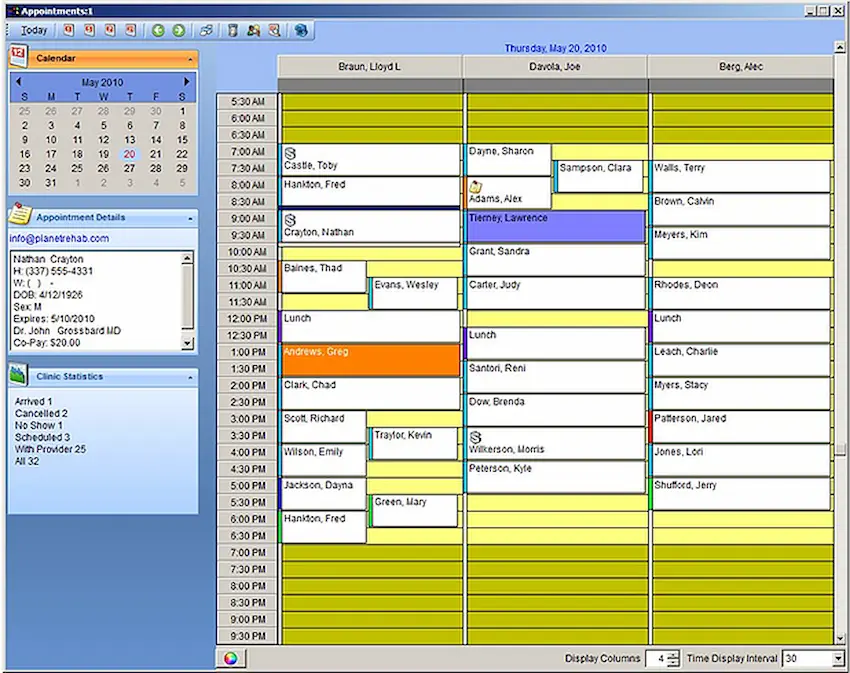The image size is (850, 673).
Task: Click the Calendar panel icon beside its title
Action: (17, 58)
